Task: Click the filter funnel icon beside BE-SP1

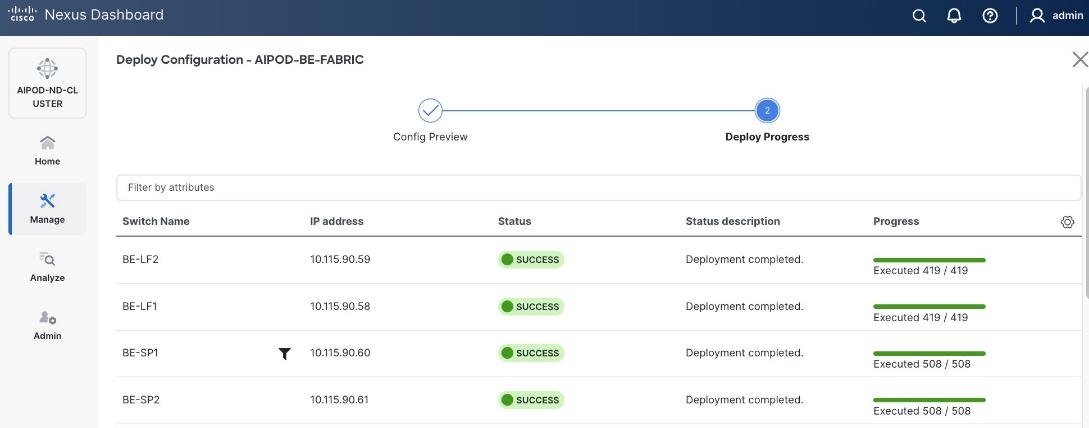Action: (285, 353)
